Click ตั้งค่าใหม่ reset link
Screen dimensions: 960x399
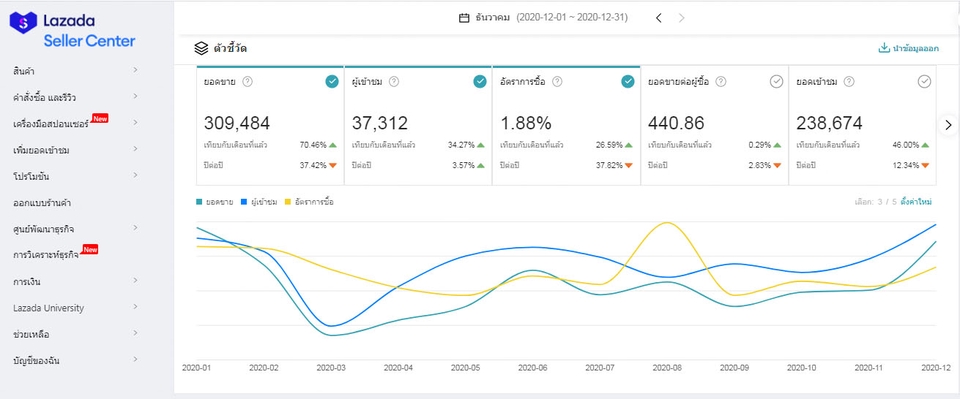[916, 202]
